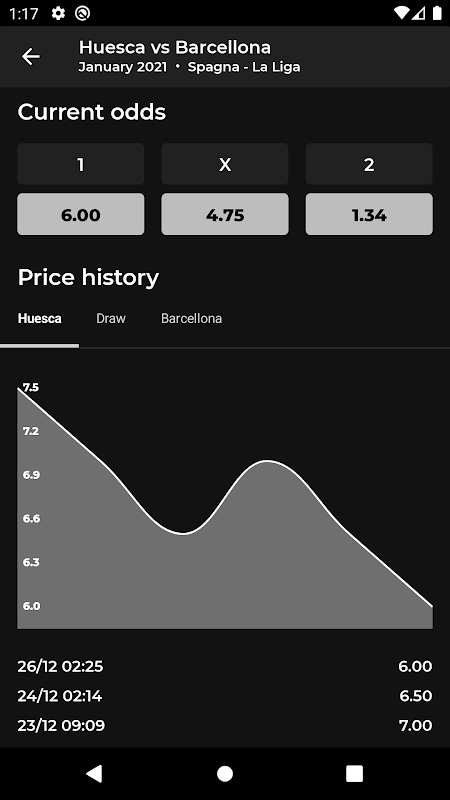Tap the recent apps square button

[x=355, y=773]
